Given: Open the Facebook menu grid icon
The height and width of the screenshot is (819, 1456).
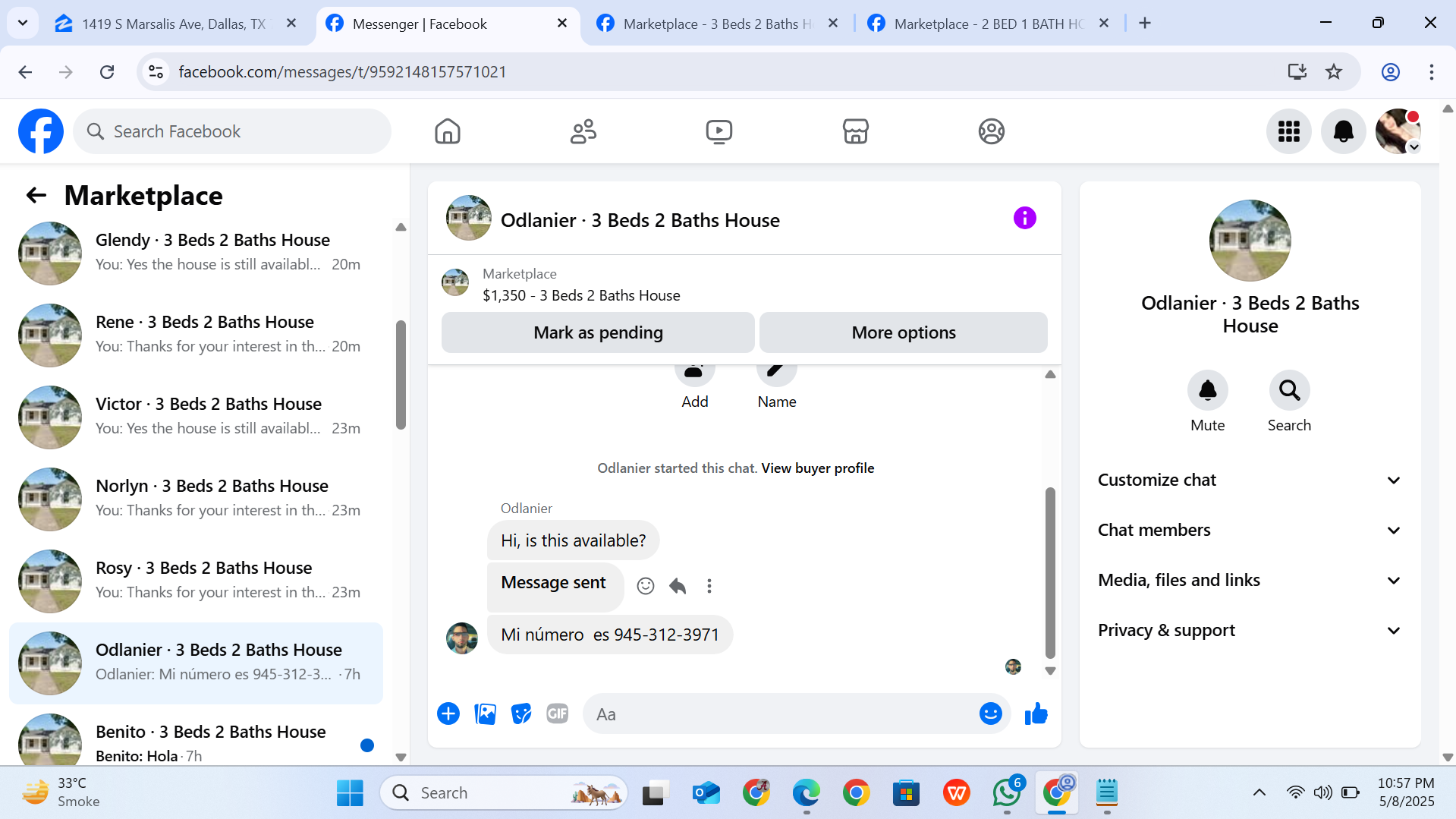Looking at the screenshot, I should (x=1288, y=131).
